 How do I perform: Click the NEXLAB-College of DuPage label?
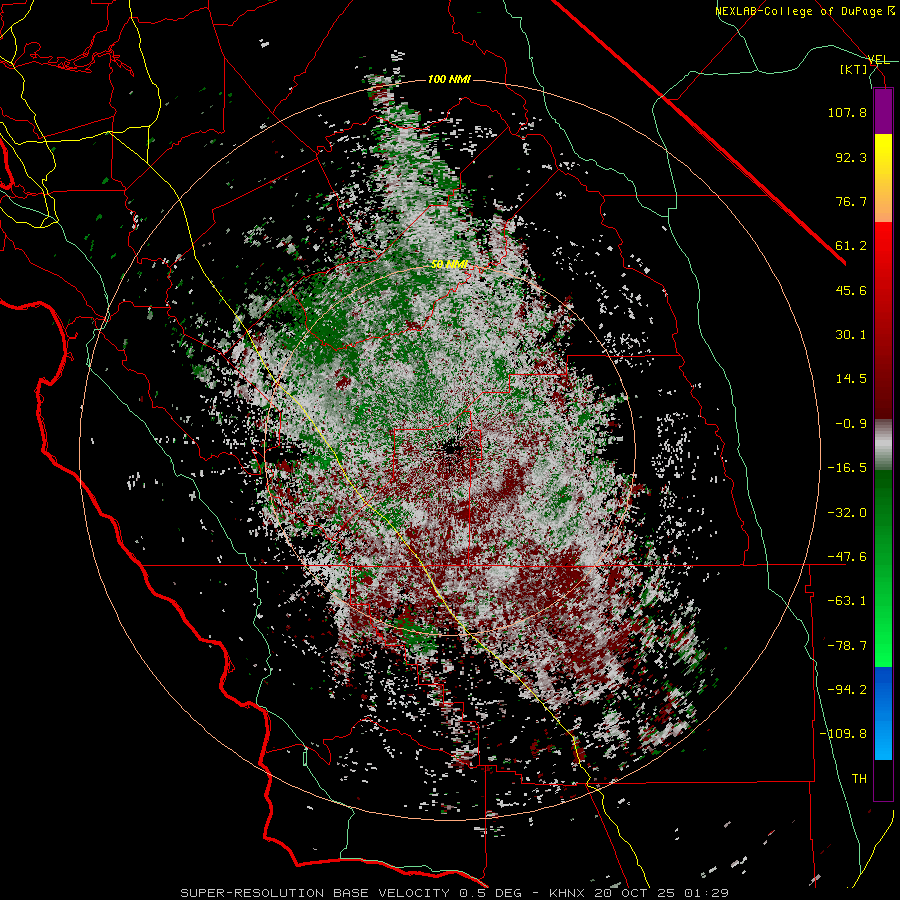click(x=804, y=11)
